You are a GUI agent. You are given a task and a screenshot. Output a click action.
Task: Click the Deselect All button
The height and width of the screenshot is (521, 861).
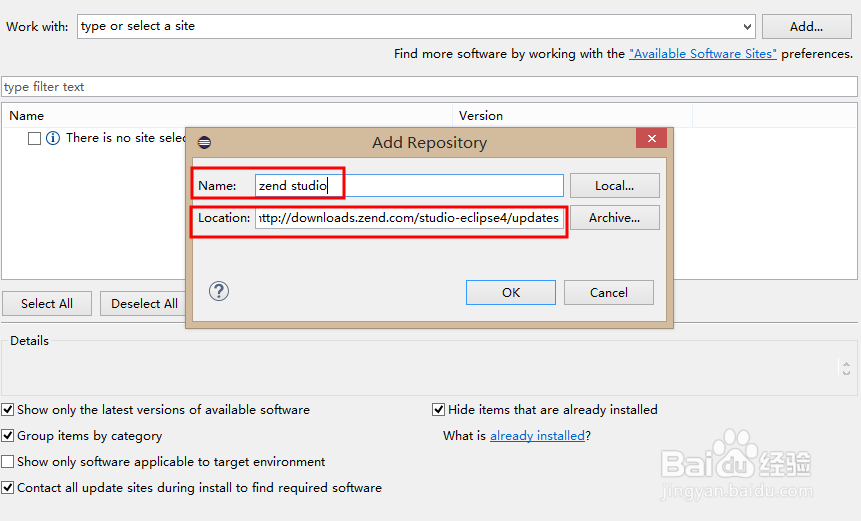[x=144, y=304]
